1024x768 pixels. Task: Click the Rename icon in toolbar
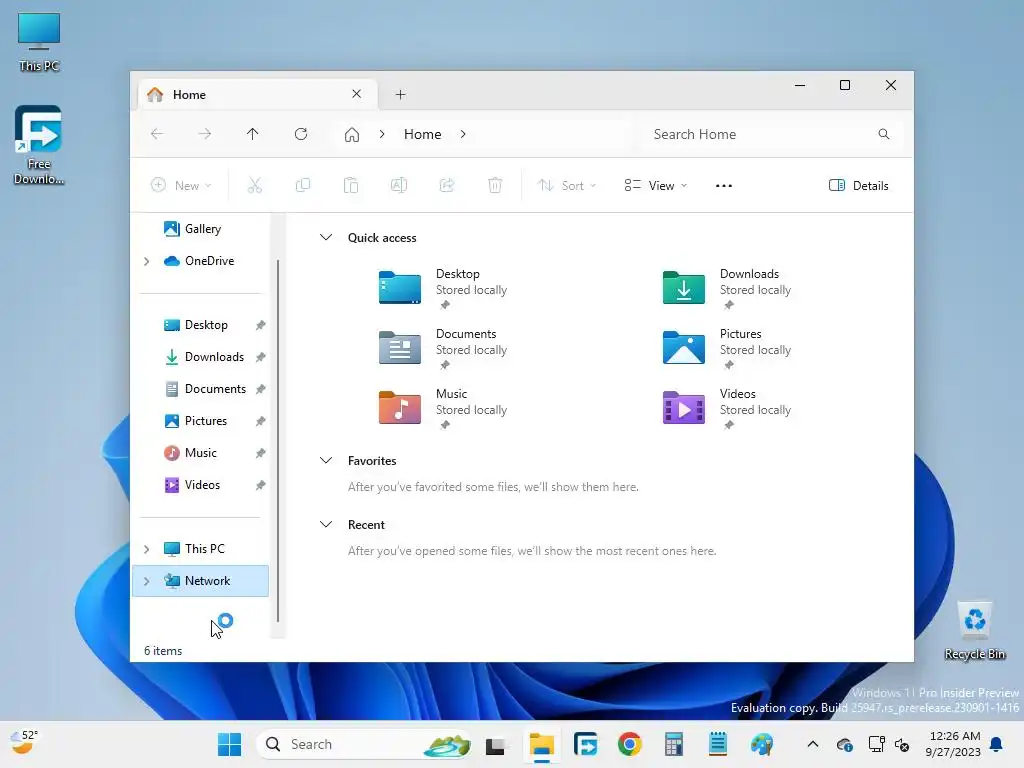point(399,185)
